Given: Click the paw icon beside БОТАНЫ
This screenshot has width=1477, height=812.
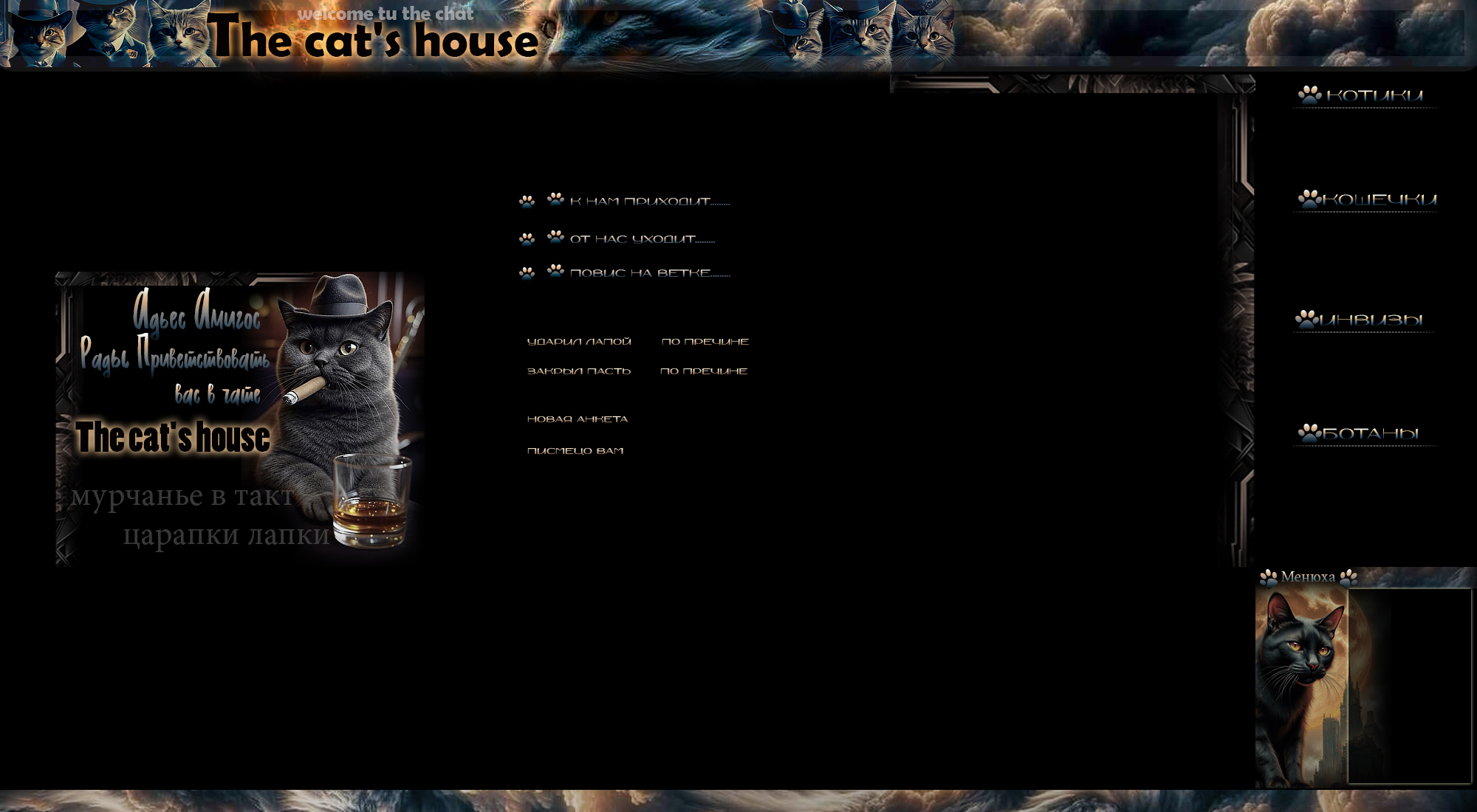Looking at the screenshot, I should [x=1310, y=433].
